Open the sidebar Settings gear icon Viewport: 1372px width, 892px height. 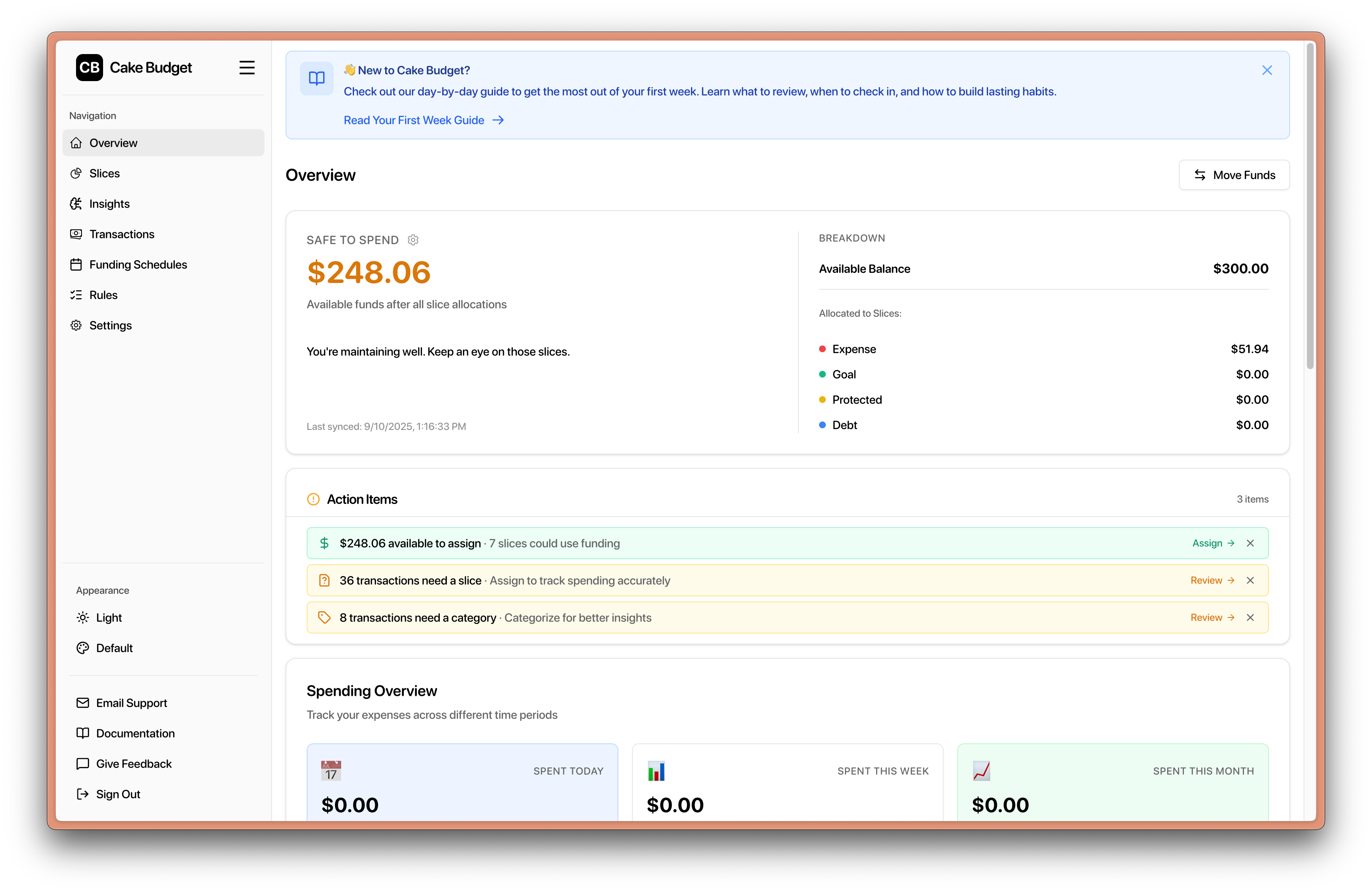coord(77,325)
